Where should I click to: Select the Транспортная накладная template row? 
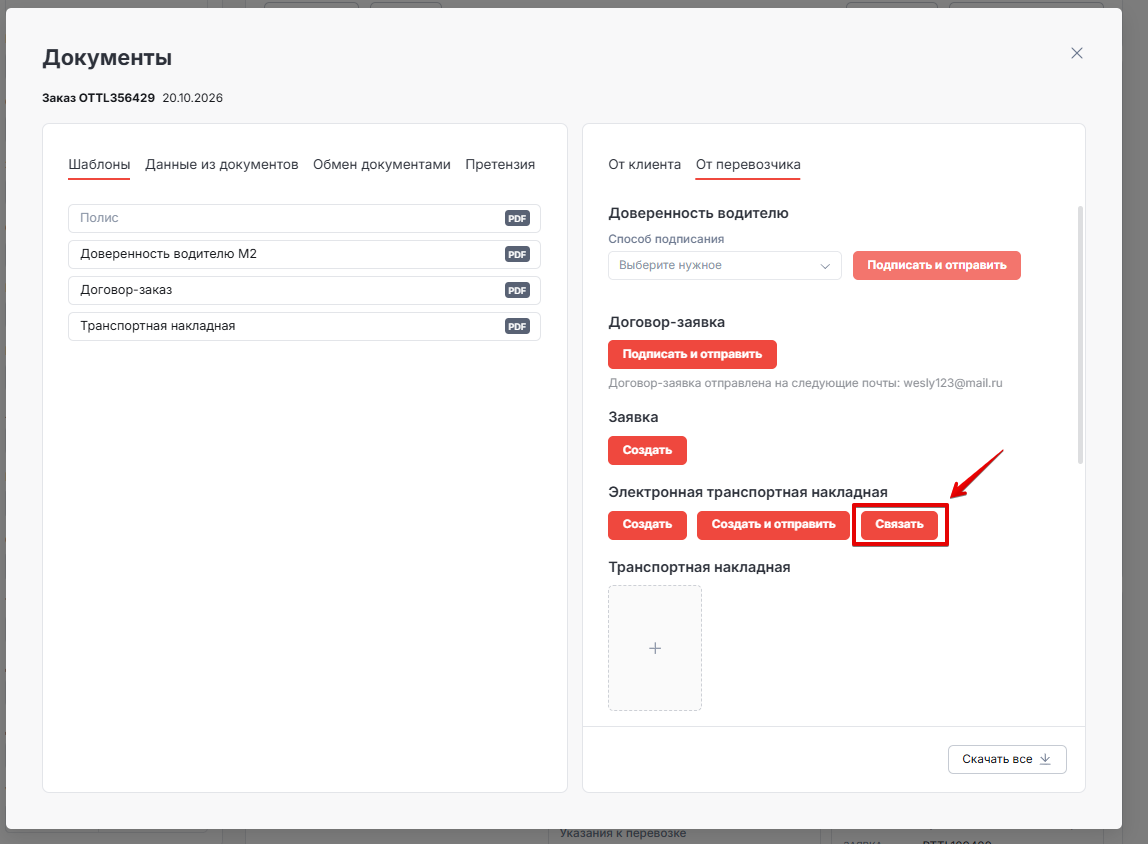(x=305, y=326)
